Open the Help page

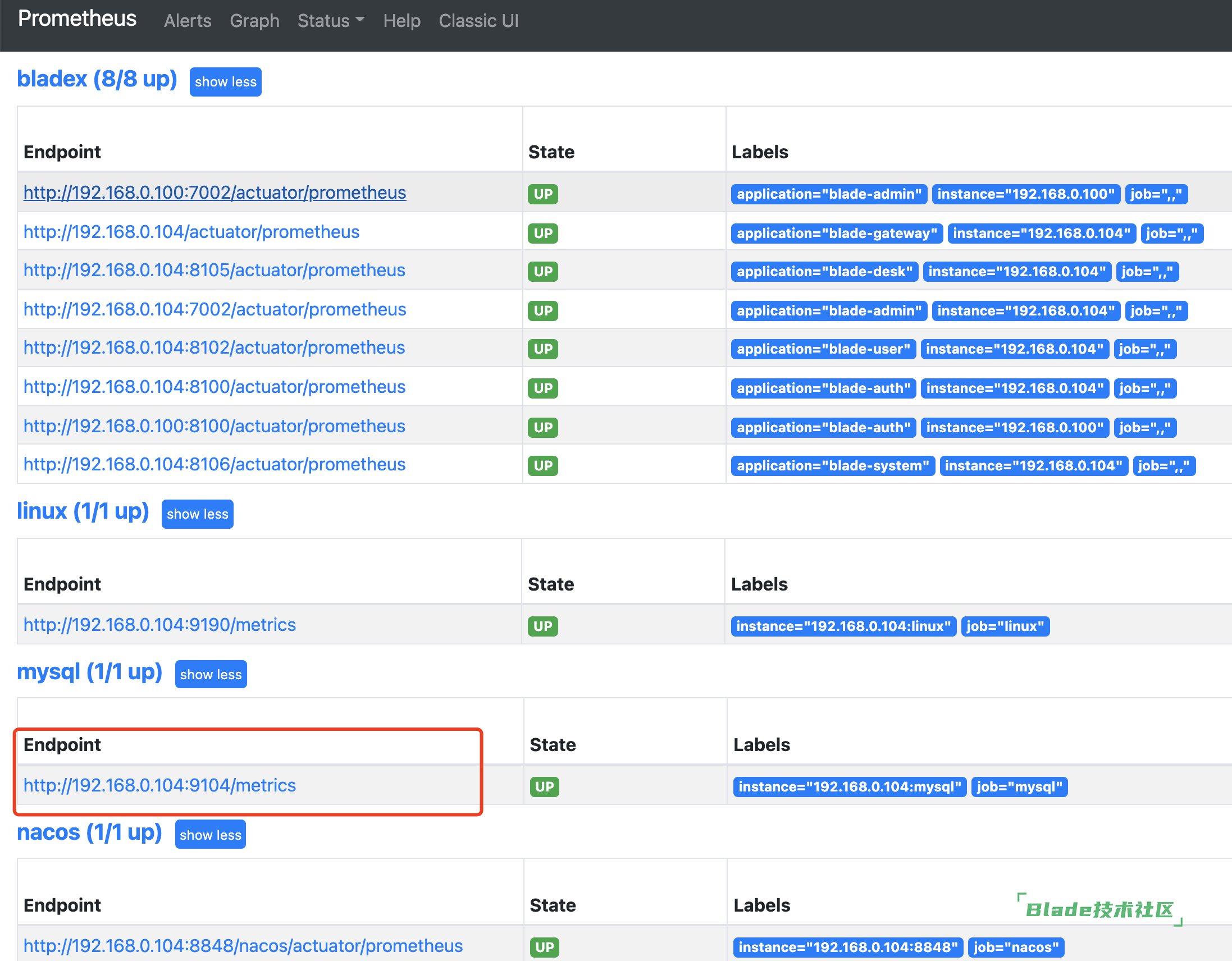click(401, 21)
